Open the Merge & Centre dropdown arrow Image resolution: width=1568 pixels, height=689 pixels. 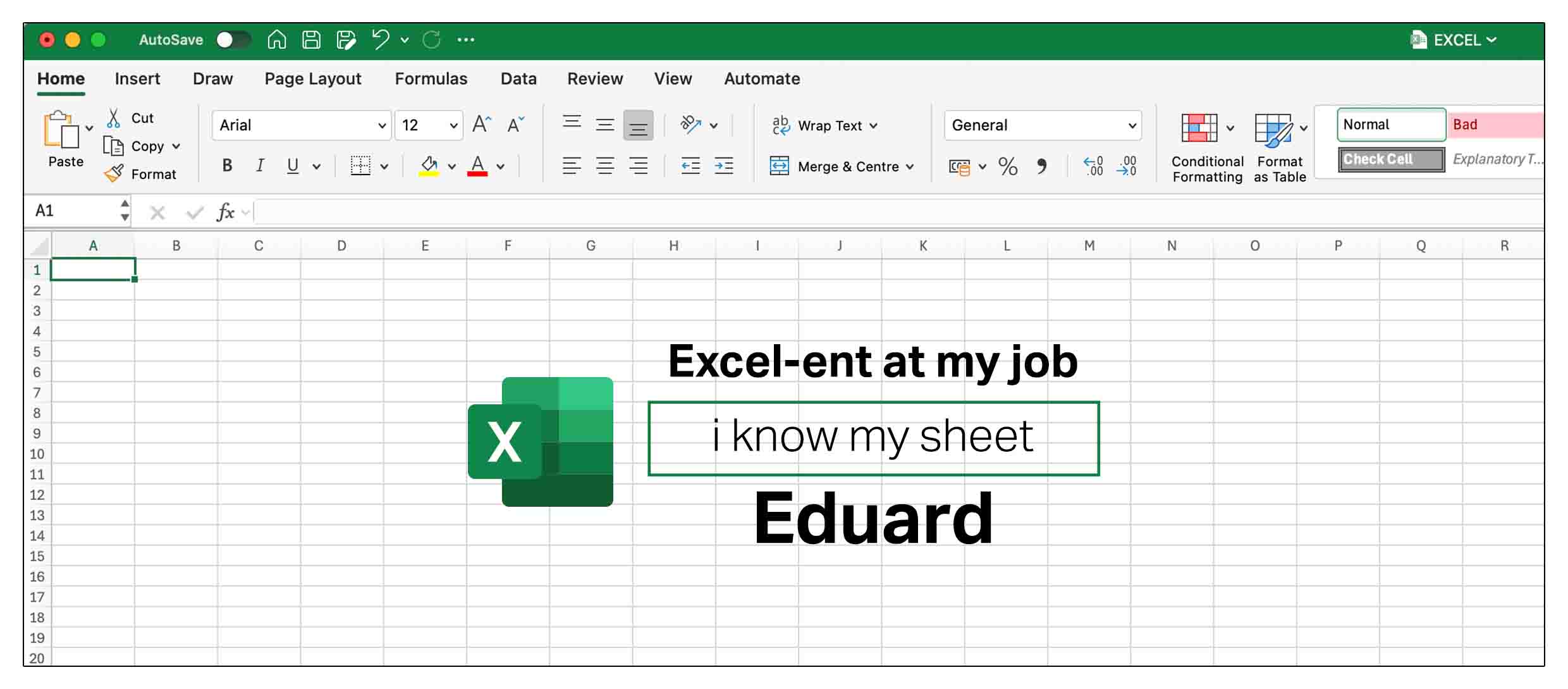coord(910,167)
